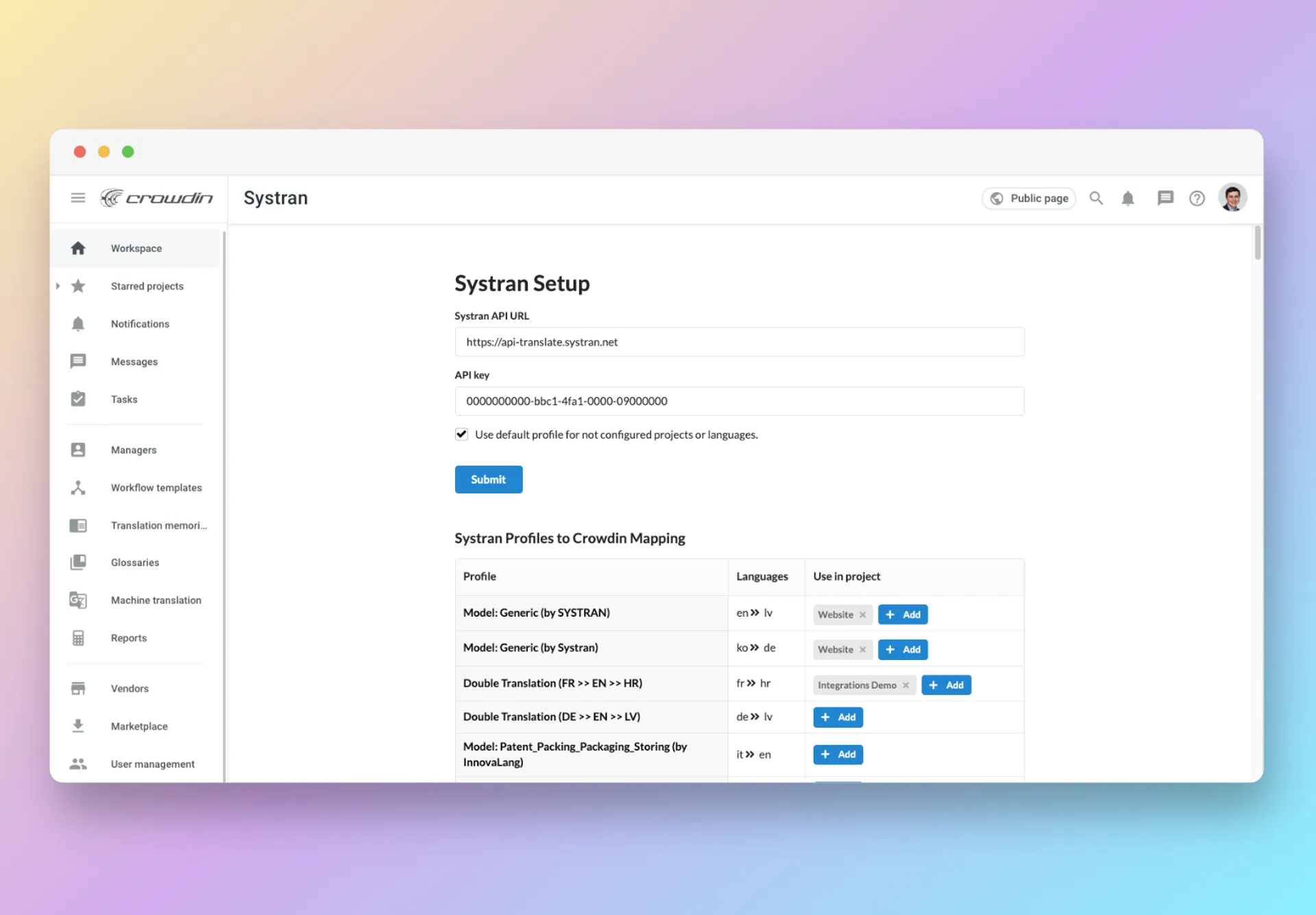Open Workspace in the sidebar
1316x915 pixels.
point(136,248)
